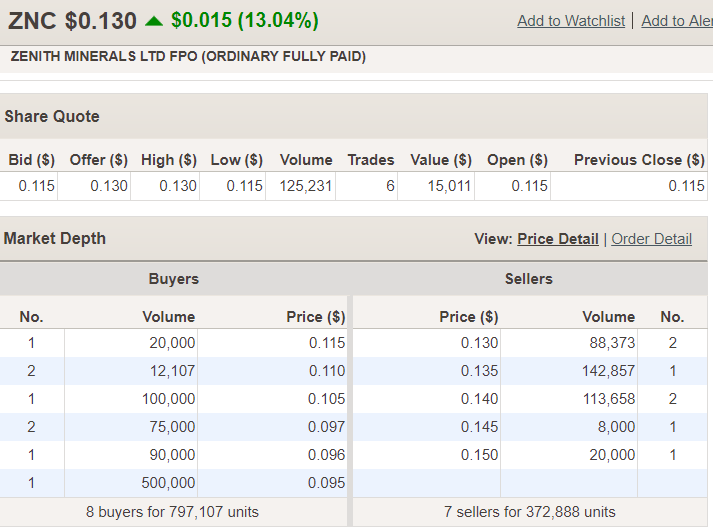
Task: Select seller volume 88,373
Action: click(x=612, y=343)
